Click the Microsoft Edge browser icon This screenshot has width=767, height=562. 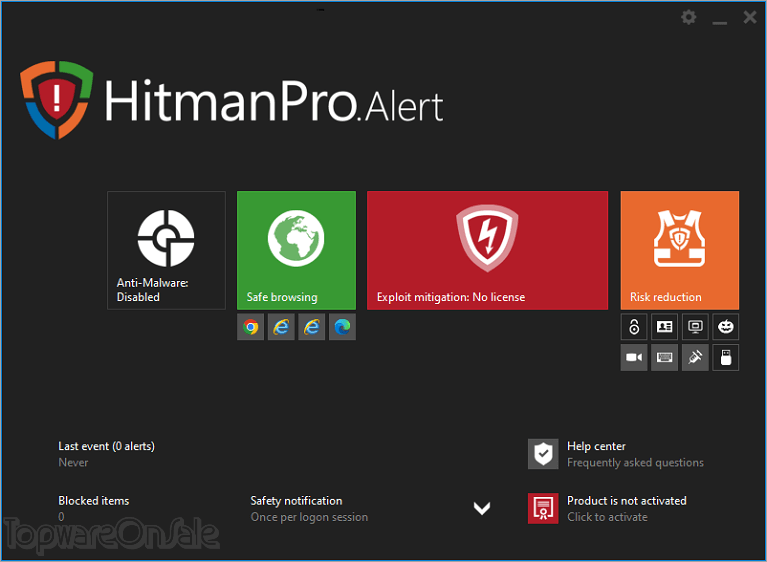point(342,327)
